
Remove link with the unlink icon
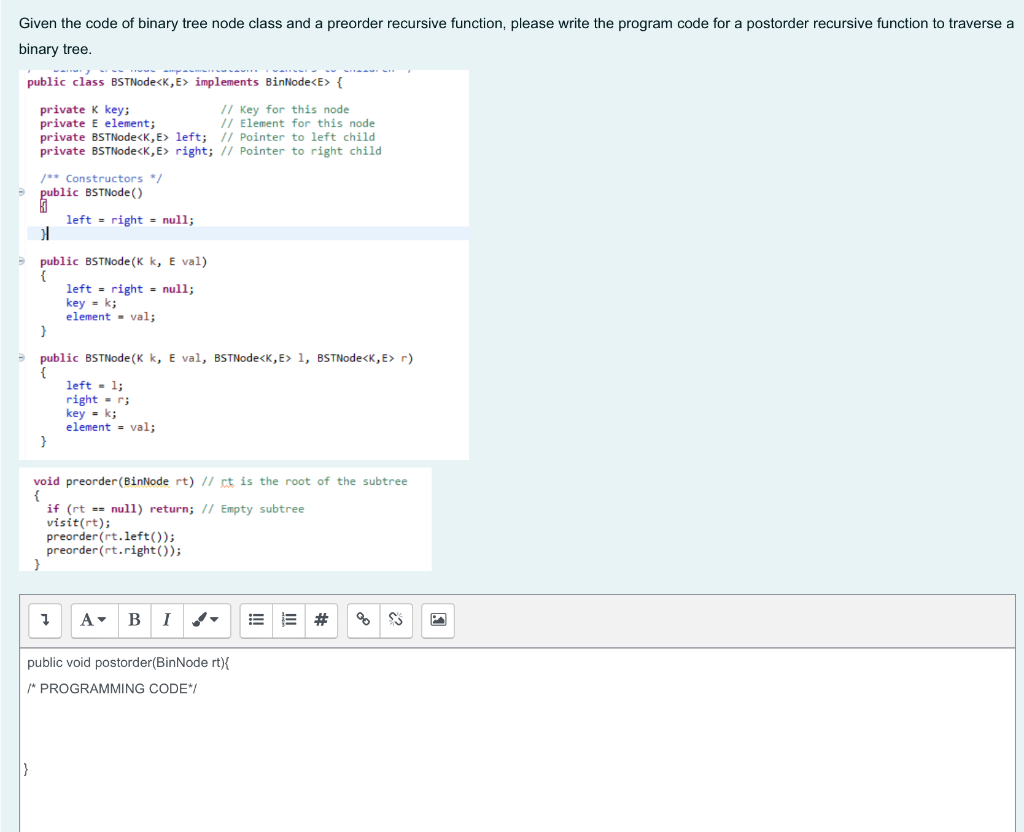(x=396, y=620)
